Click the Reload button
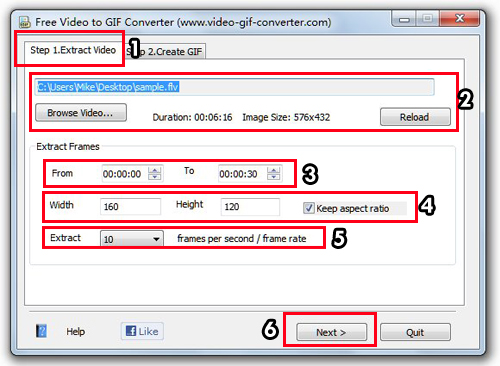The image size is (500, 366). (415, 117)
